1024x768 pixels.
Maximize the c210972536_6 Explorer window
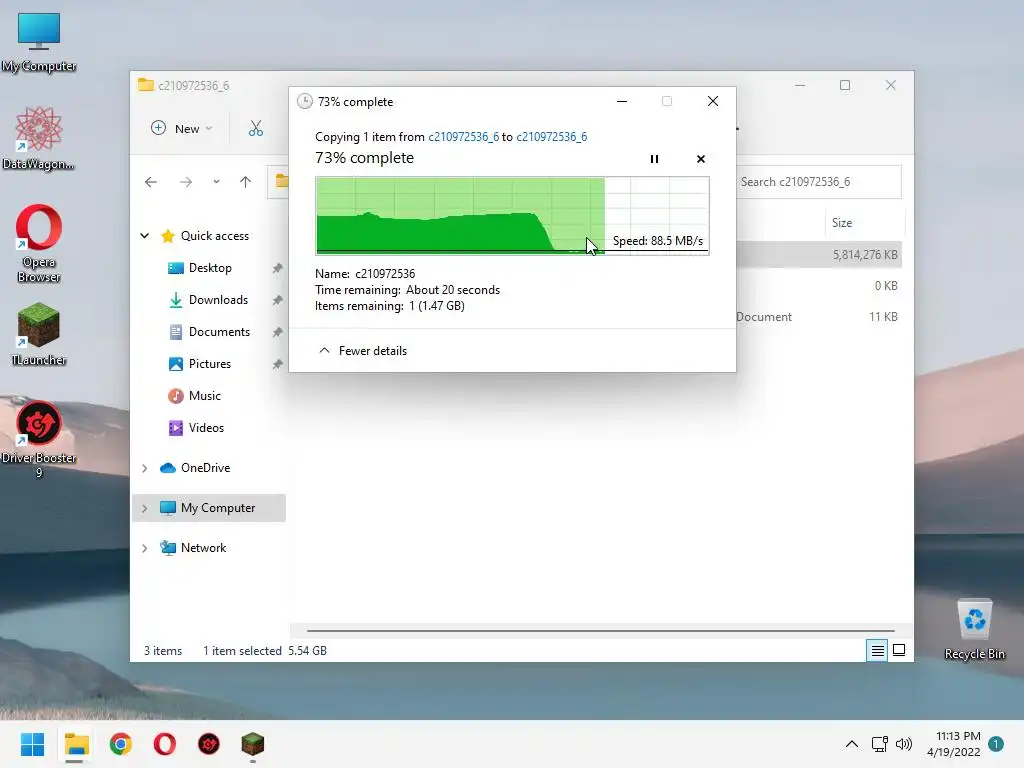point(845,85)
